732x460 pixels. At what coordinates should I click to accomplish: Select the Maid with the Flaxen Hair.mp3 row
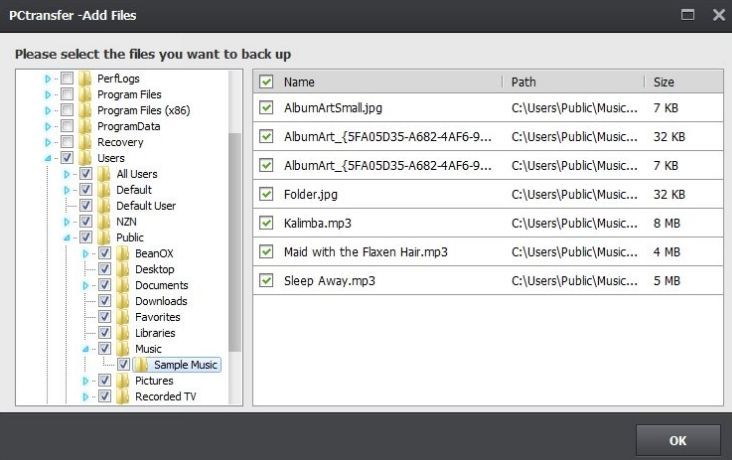[488, 252]
